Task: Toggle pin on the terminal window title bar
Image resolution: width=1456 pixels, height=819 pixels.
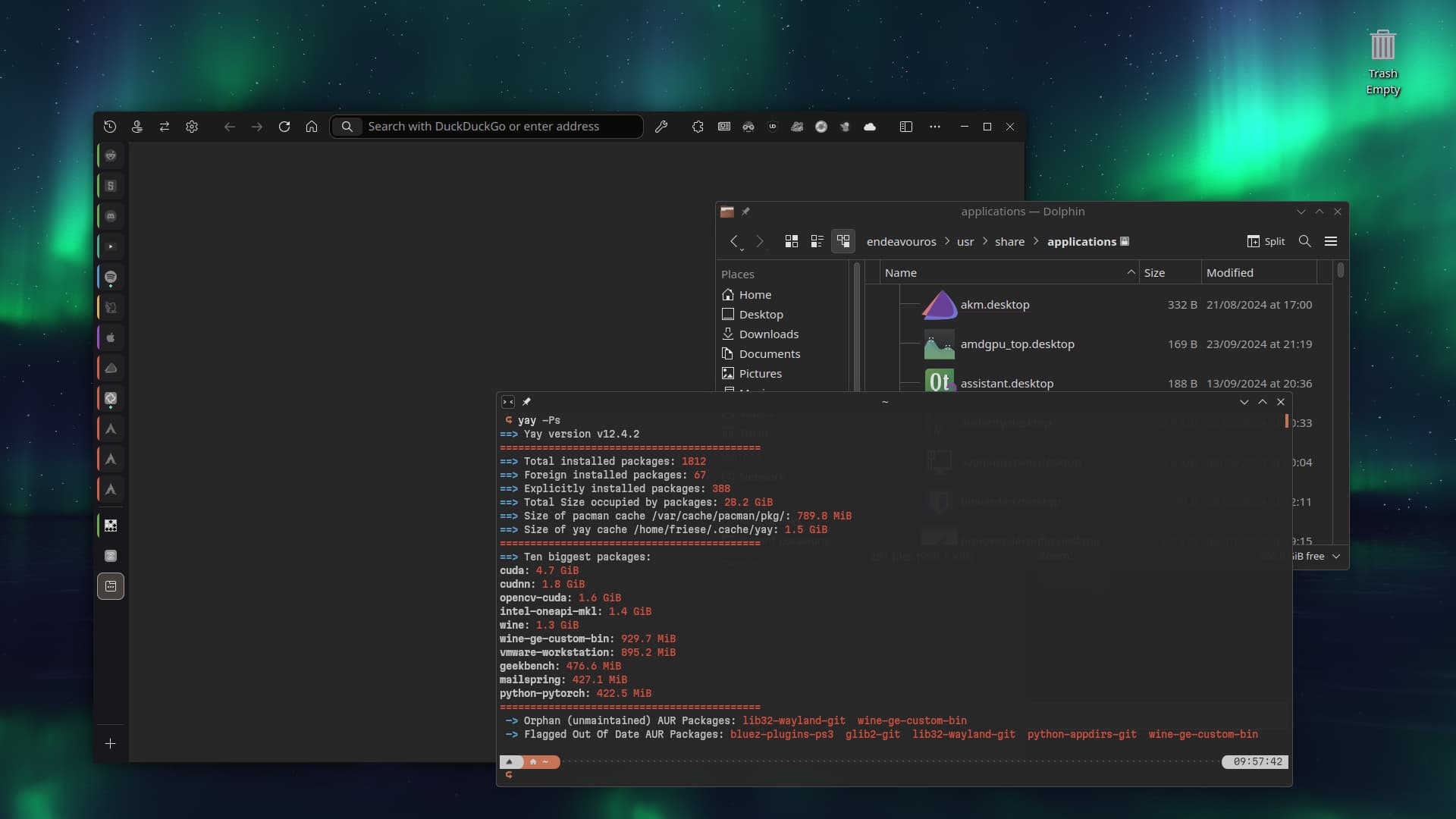Action: [526, 402]
